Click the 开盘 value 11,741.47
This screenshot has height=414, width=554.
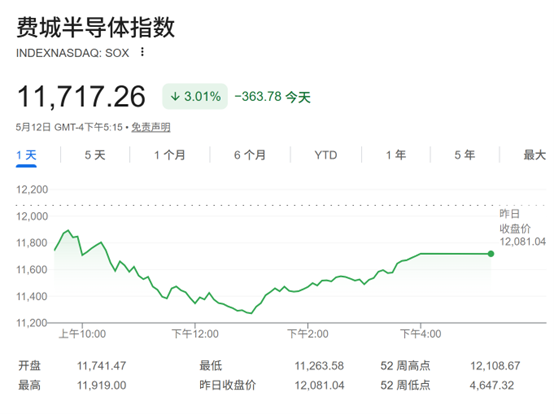(x=102, y=366)
